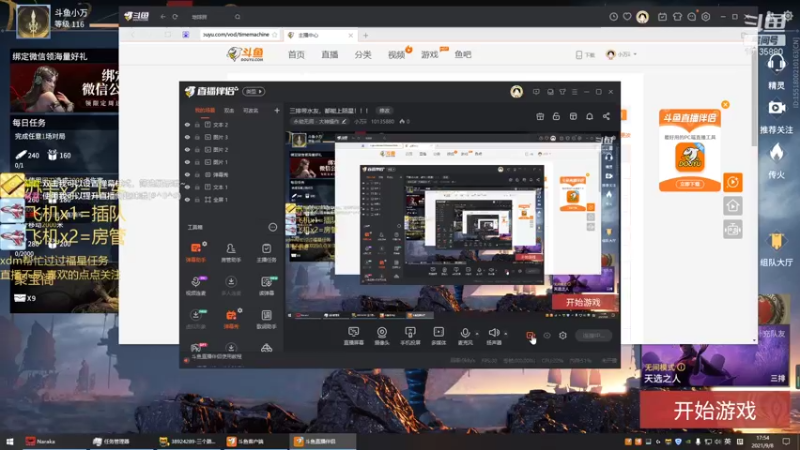Image resolution: width=800 pixels, height=450 pixels.
Task: Expand the mode pill next to the 直播伴侣 logo
Action: [x=254, y=91]
